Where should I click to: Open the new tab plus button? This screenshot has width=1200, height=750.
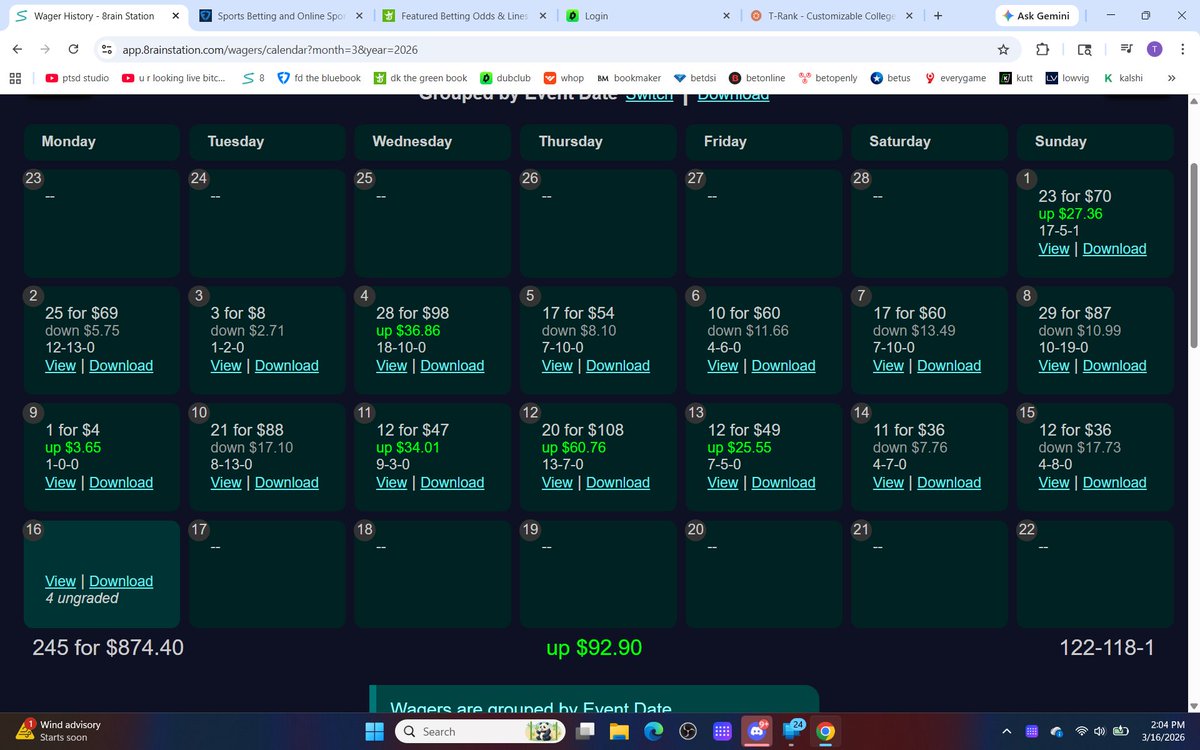(937, 16)
